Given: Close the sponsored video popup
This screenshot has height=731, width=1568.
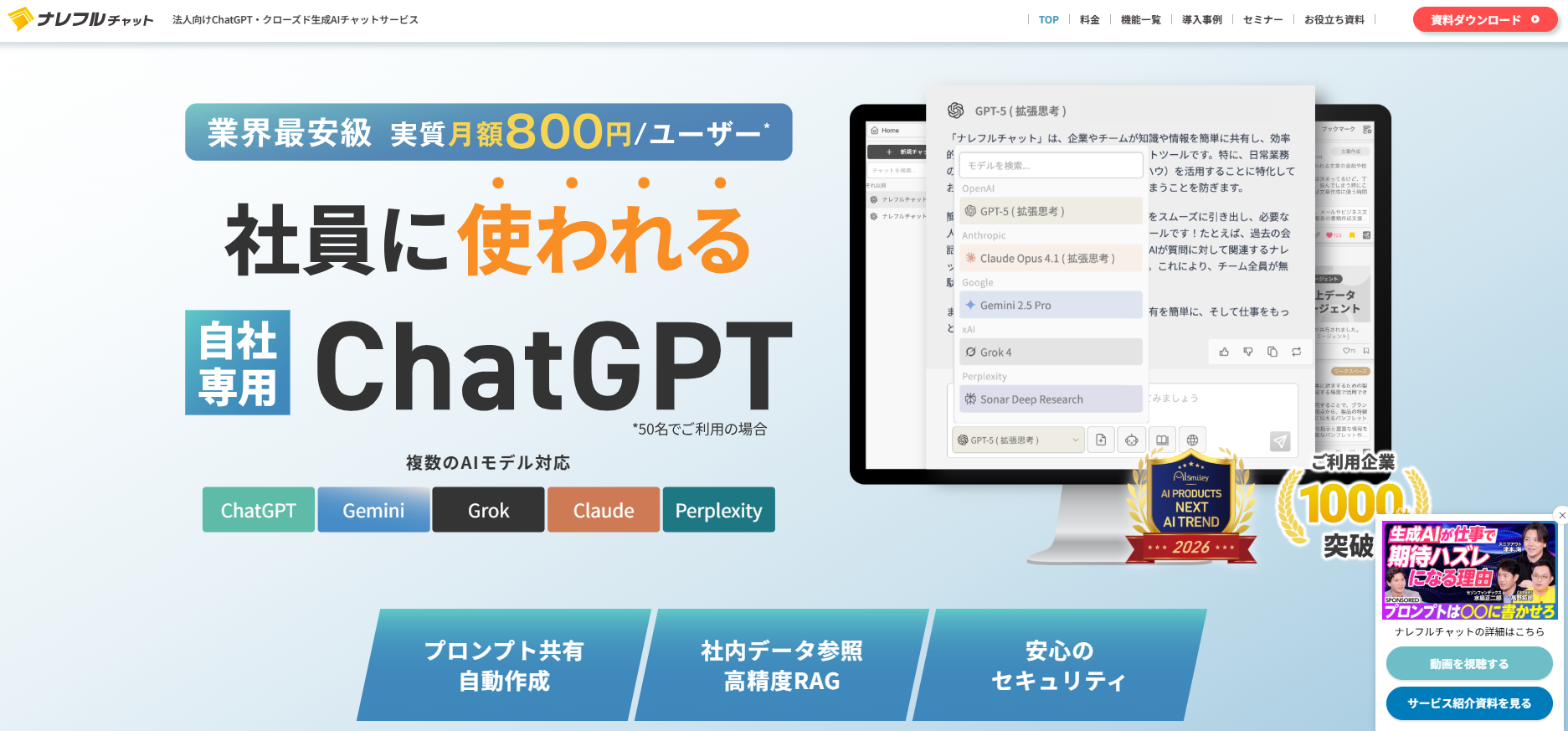Looking at the screenshot, I should coord(1561,514).
